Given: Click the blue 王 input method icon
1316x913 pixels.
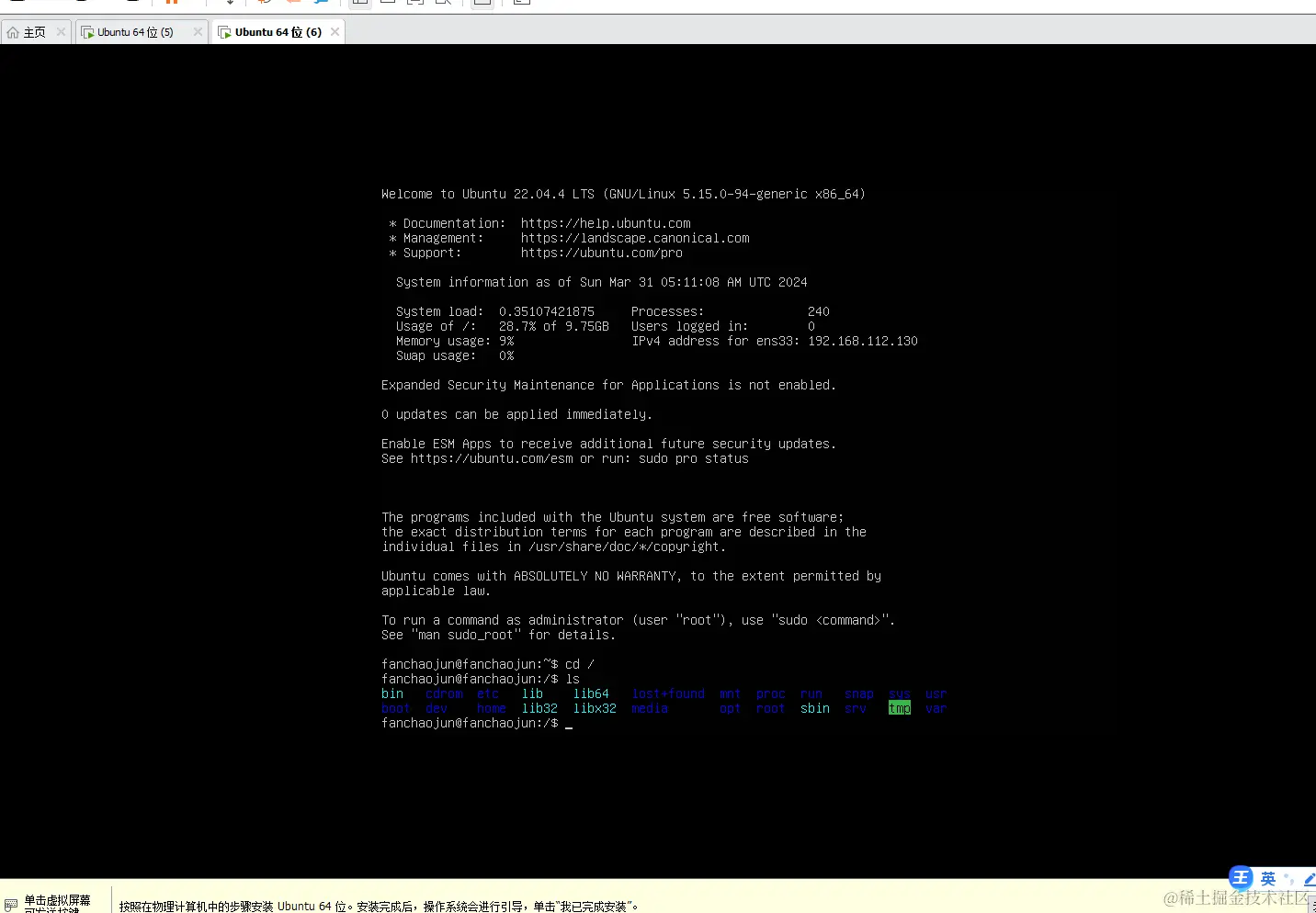Looking at the screenshot, I should tap(1241, 878).
